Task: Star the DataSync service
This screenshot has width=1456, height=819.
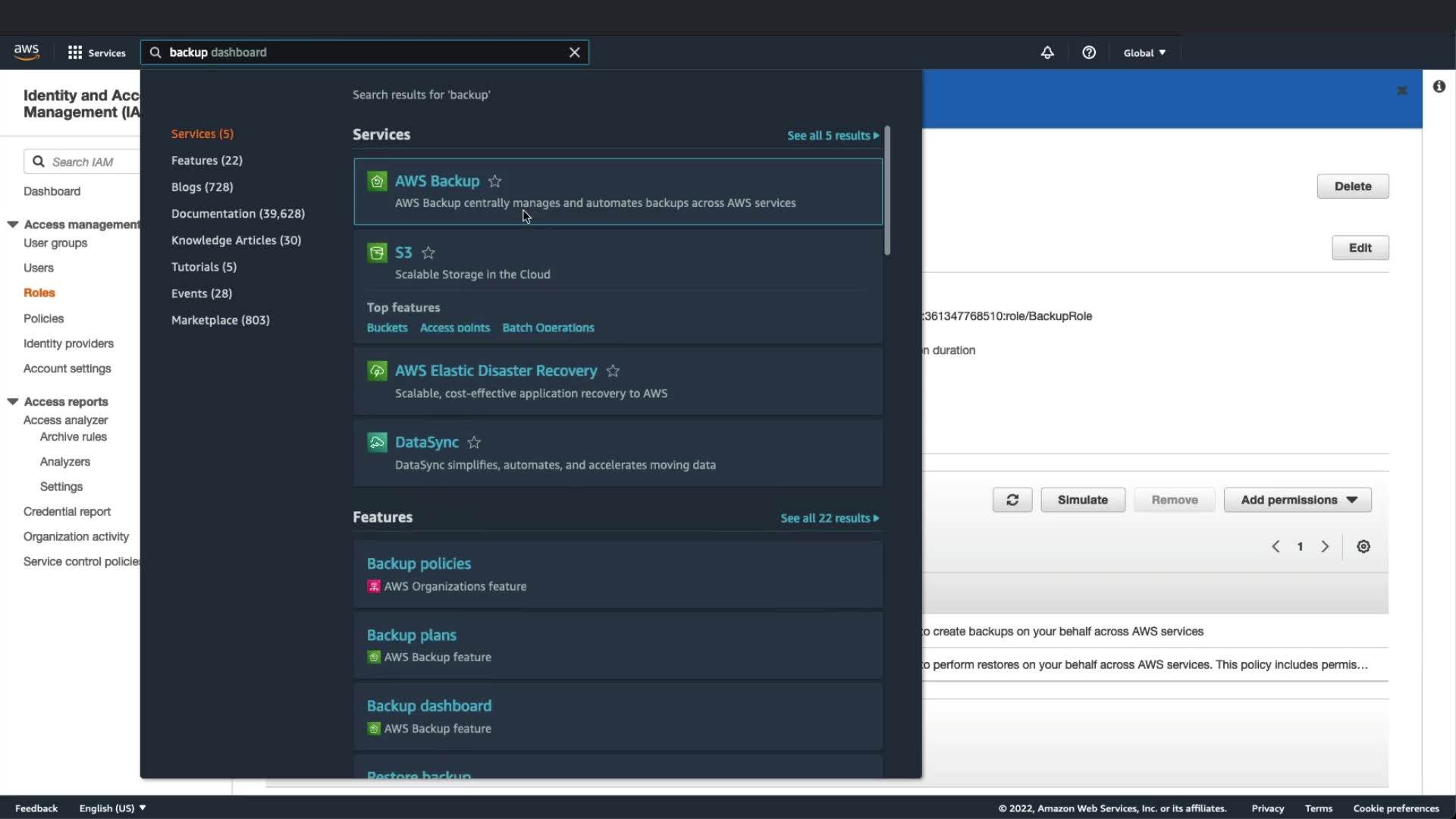Action: pos(474,442)
